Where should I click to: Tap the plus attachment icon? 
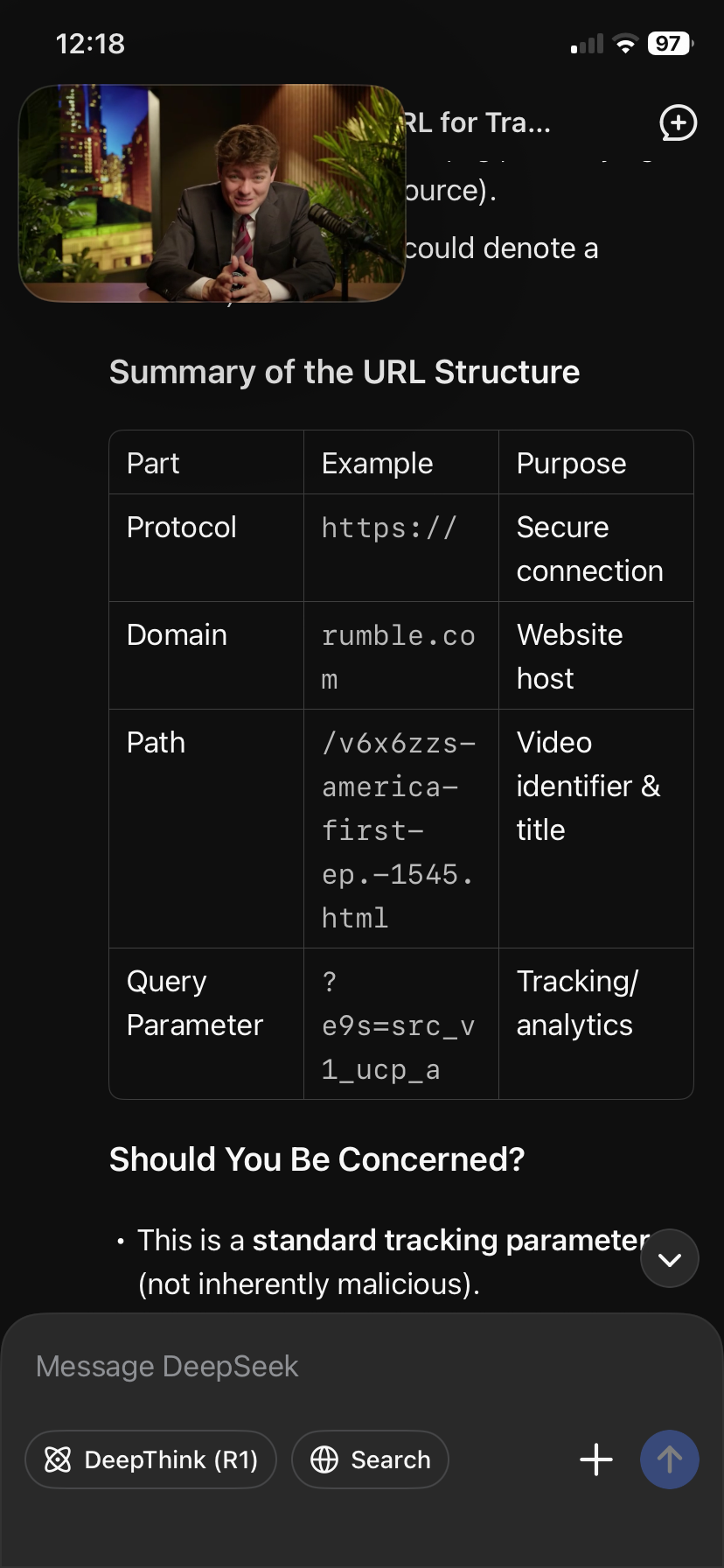tap(596, 1459)
